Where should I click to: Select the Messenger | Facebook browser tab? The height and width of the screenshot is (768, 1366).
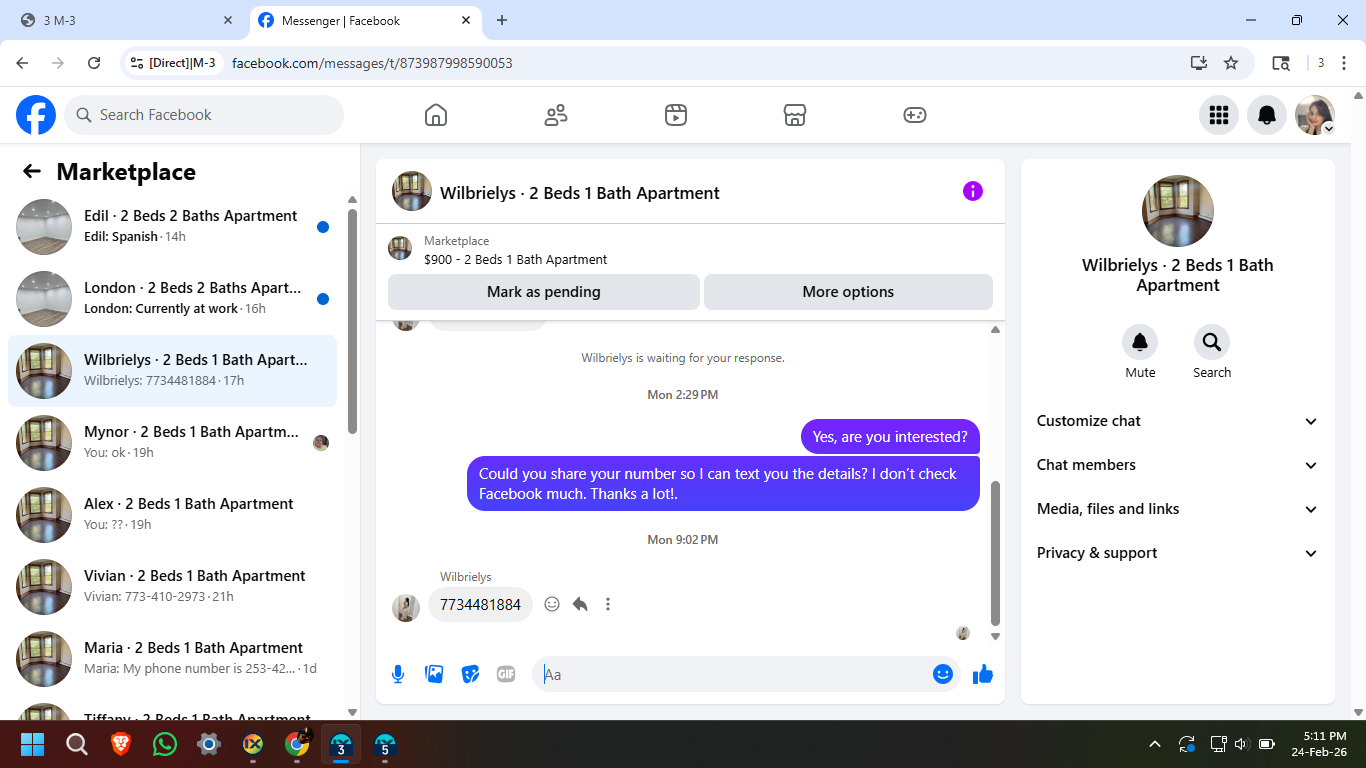click(365, 20)
